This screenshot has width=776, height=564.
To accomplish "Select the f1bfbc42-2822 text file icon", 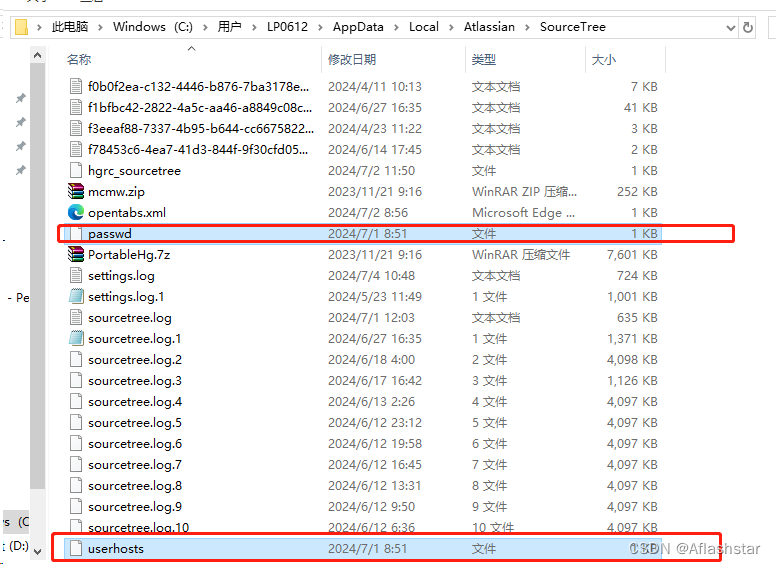I will click(x=76, y=107).
